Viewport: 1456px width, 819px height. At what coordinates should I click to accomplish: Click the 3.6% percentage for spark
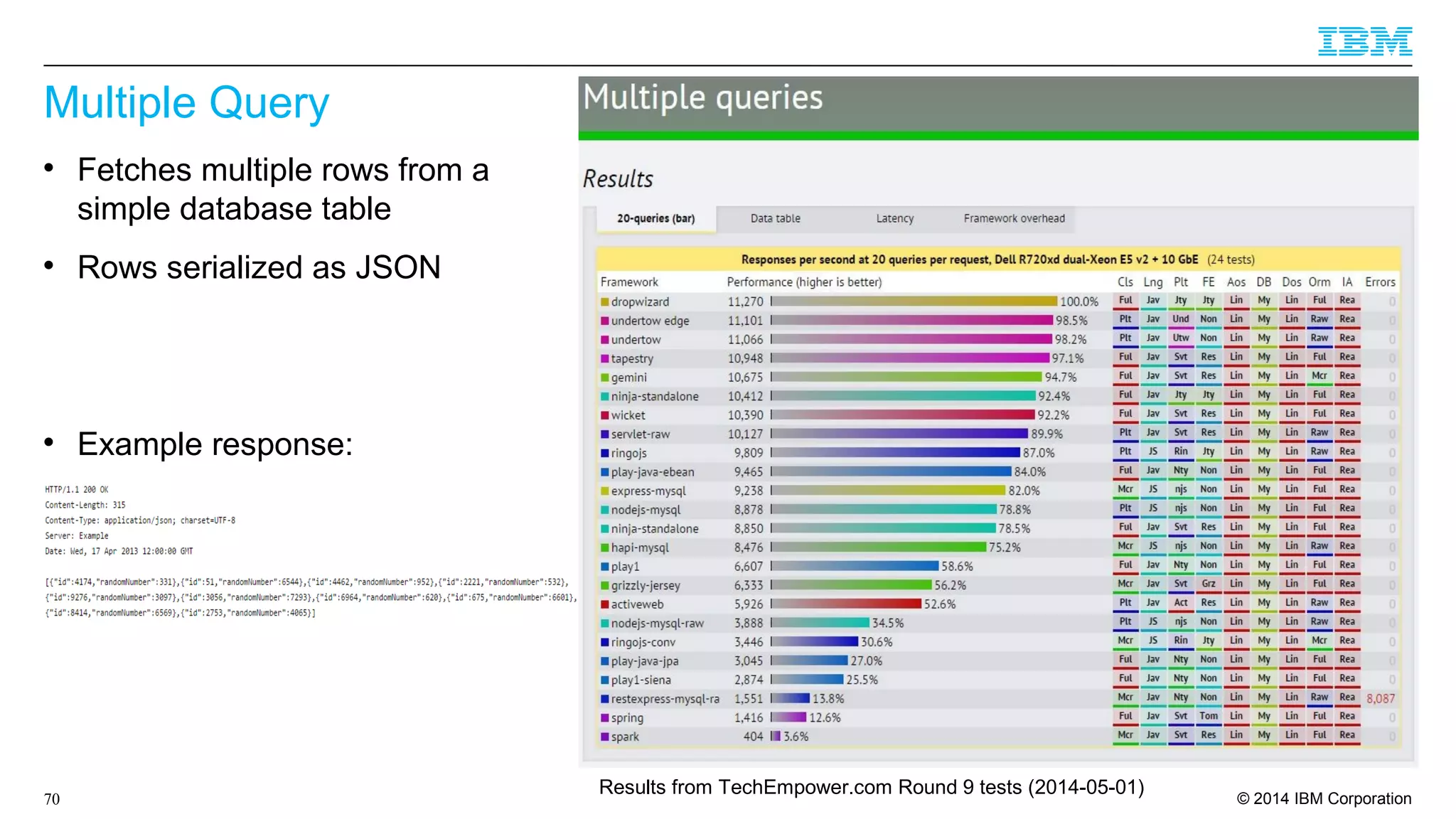[x=796, y=737]
